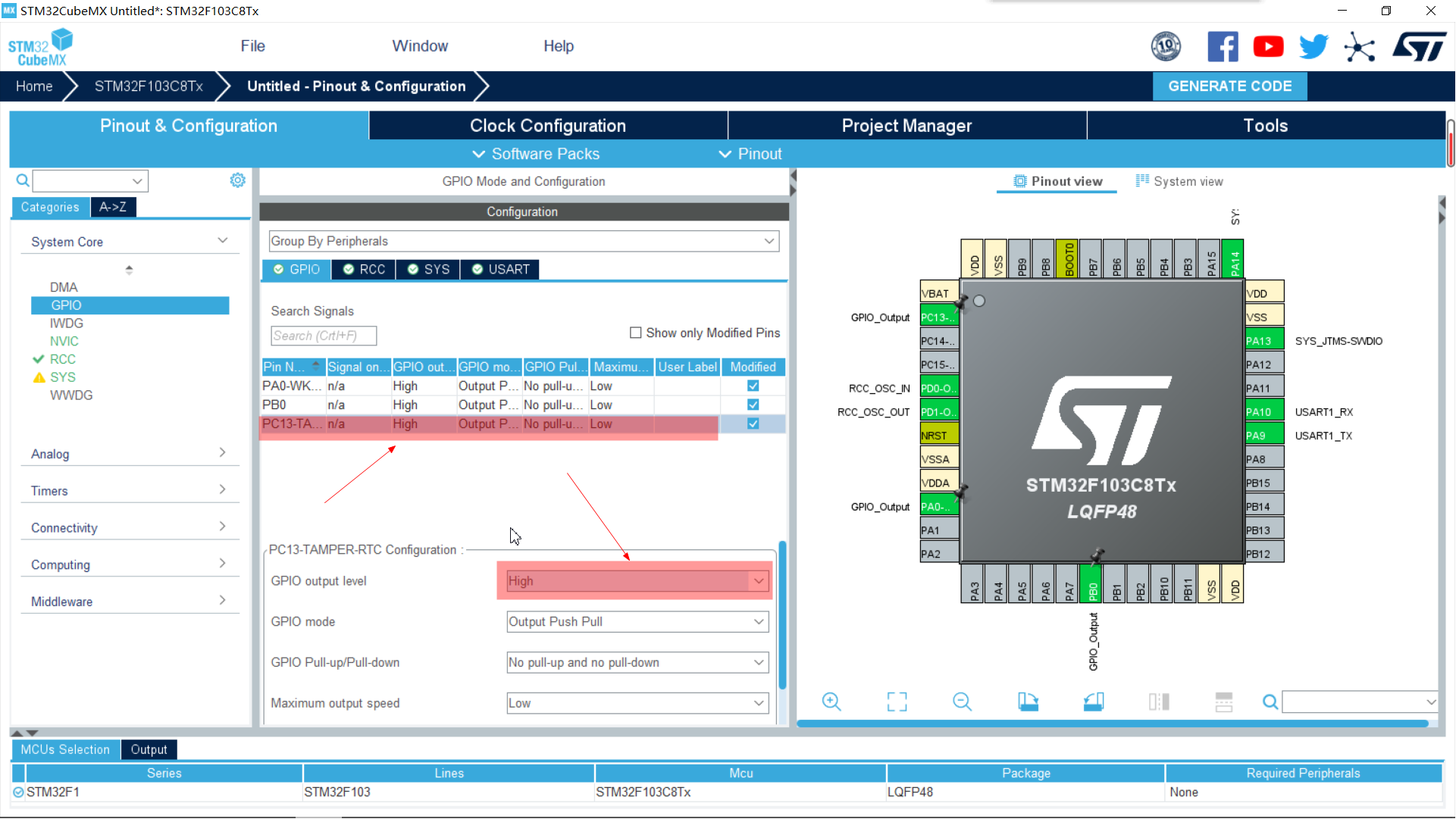Open the Help menu
The height and width of the screenshot is (819, 1456).
(x=559, y=46)
